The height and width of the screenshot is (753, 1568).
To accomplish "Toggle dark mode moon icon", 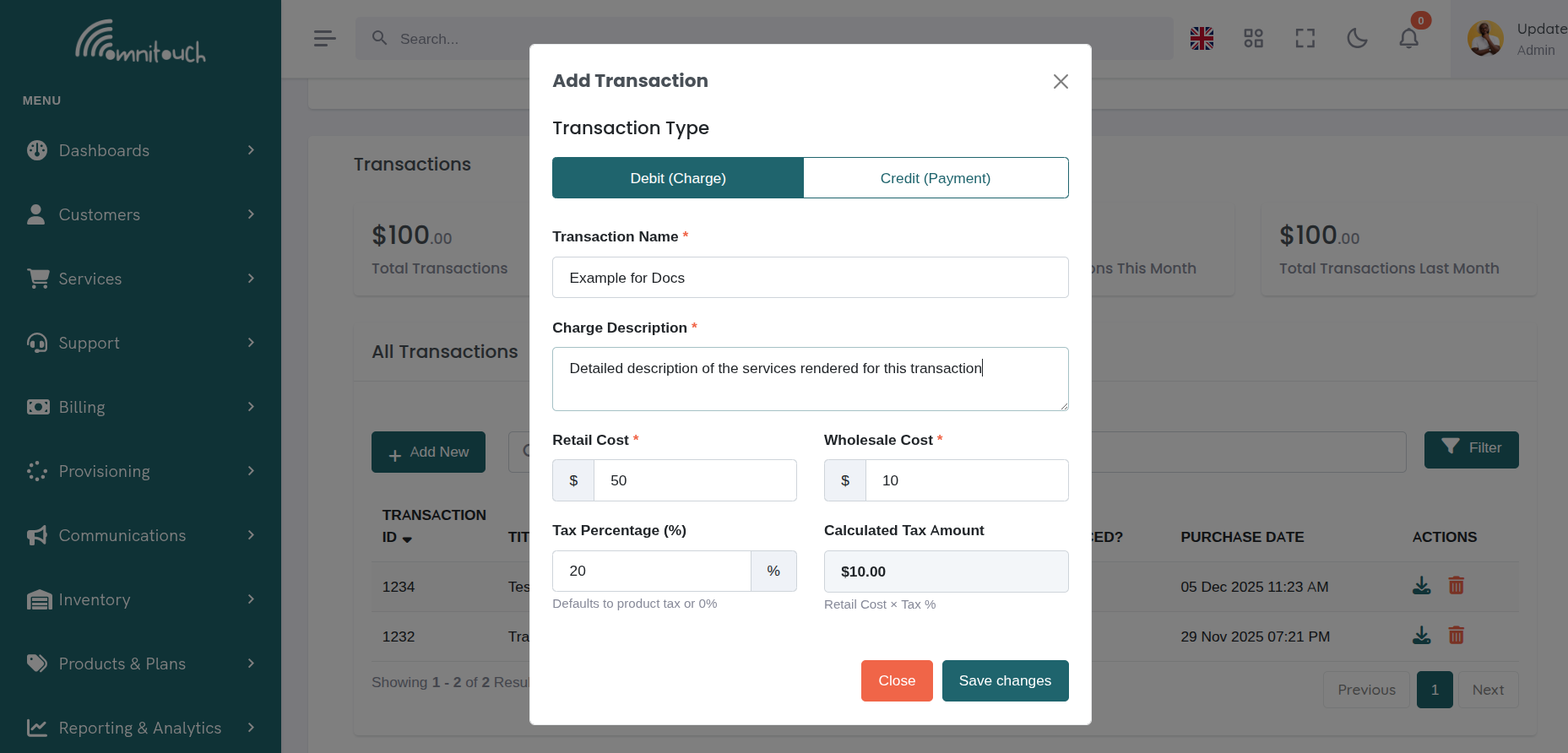I will tap(1357, 38).
